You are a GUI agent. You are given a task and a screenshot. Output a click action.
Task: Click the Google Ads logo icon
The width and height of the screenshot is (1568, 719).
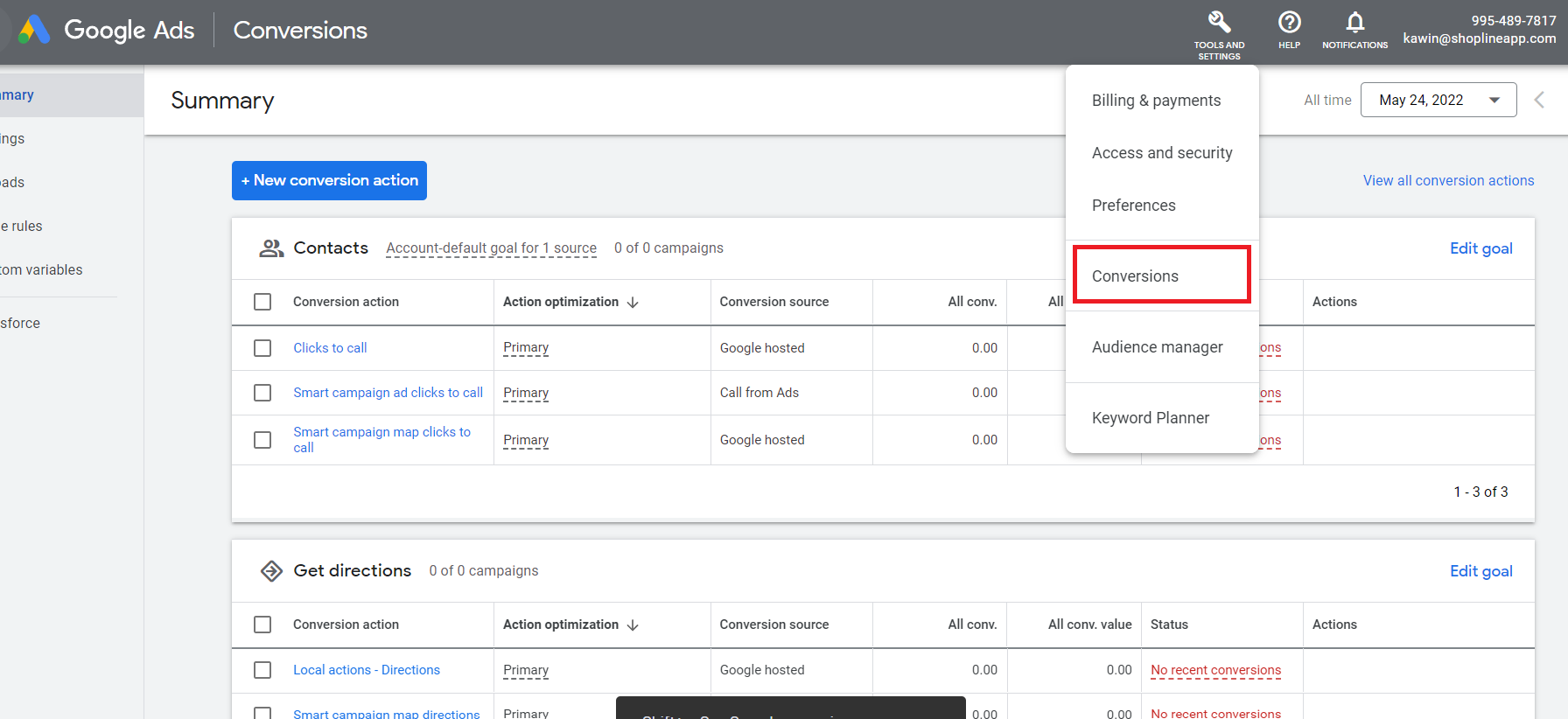pyautogui.click(x=35, y=30)
